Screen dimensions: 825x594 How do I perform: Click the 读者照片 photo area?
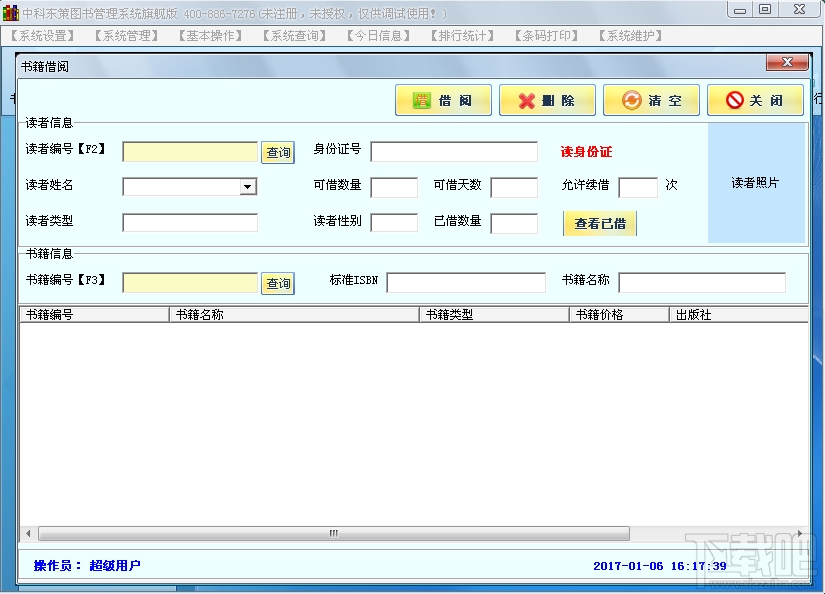coord(756,183)
